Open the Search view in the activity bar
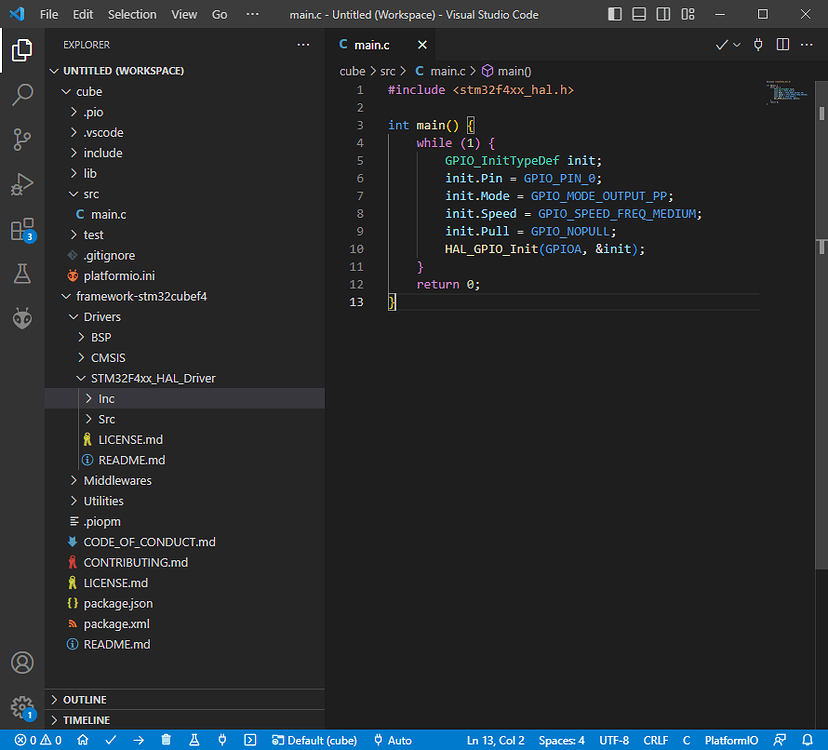 click(x=22, y=95)
